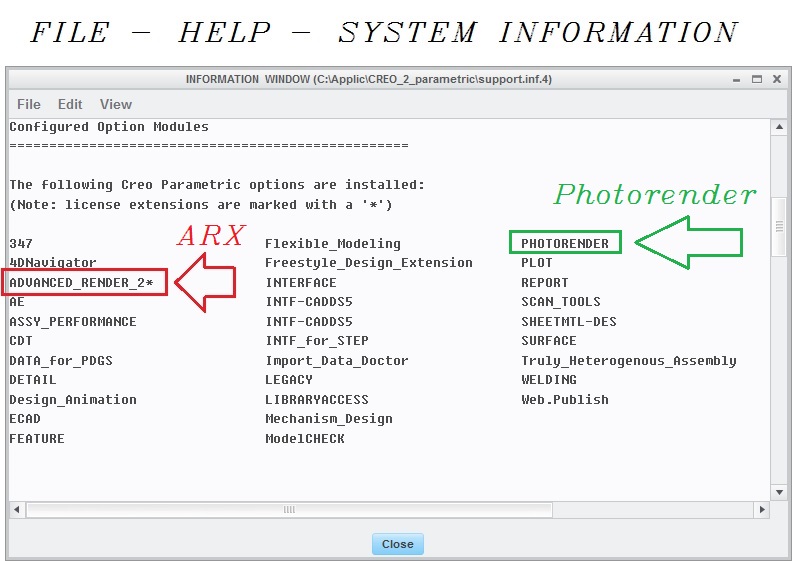Click the DATA_for_PDGS entry
792x561 pixels.
61,361
